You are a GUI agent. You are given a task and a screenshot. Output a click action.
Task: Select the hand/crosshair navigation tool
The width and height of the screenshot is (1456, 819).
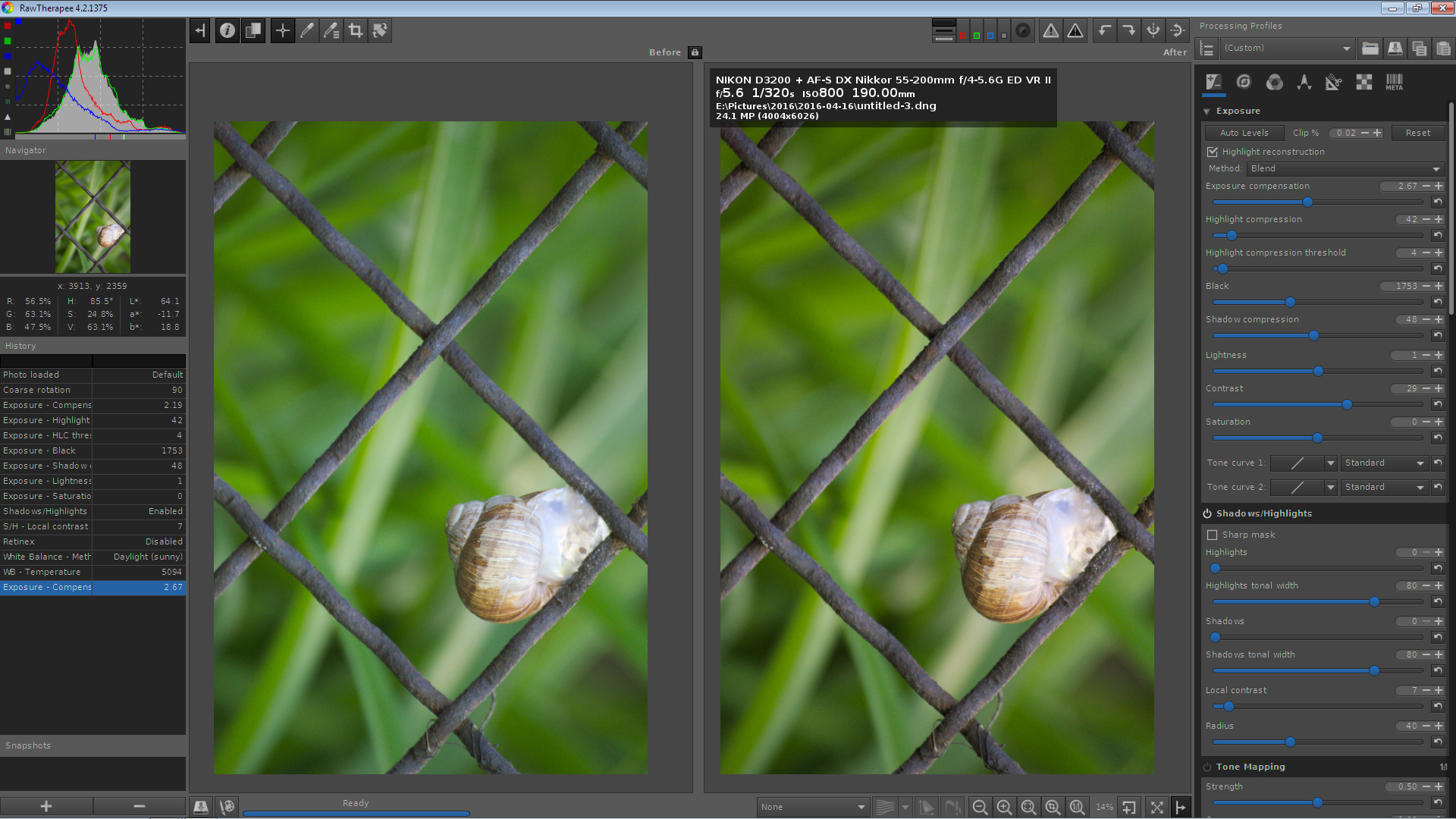click(x=283, y=31)
